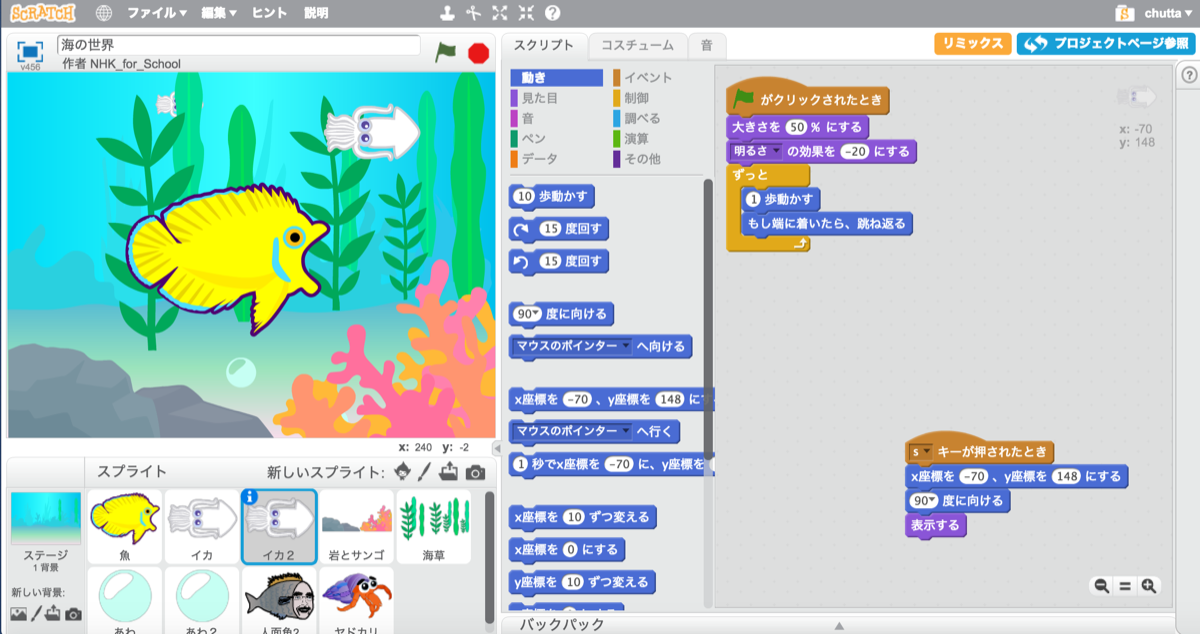Paint a new backdrop
The width and height of the screenshot is (1200, 634).
coord(36,613)
